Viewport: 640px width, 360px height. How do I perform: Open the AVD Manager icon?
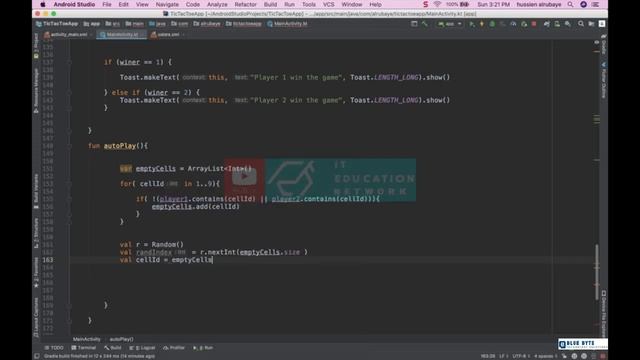[x=557, y=24]
